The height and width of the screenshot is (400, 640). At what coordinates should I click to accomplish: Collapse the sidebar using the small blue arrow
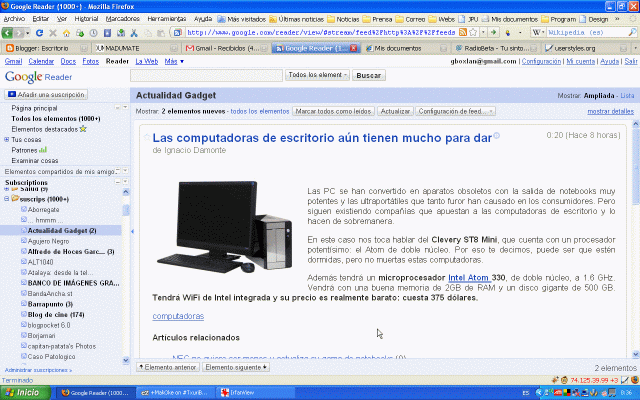[132, 231]
